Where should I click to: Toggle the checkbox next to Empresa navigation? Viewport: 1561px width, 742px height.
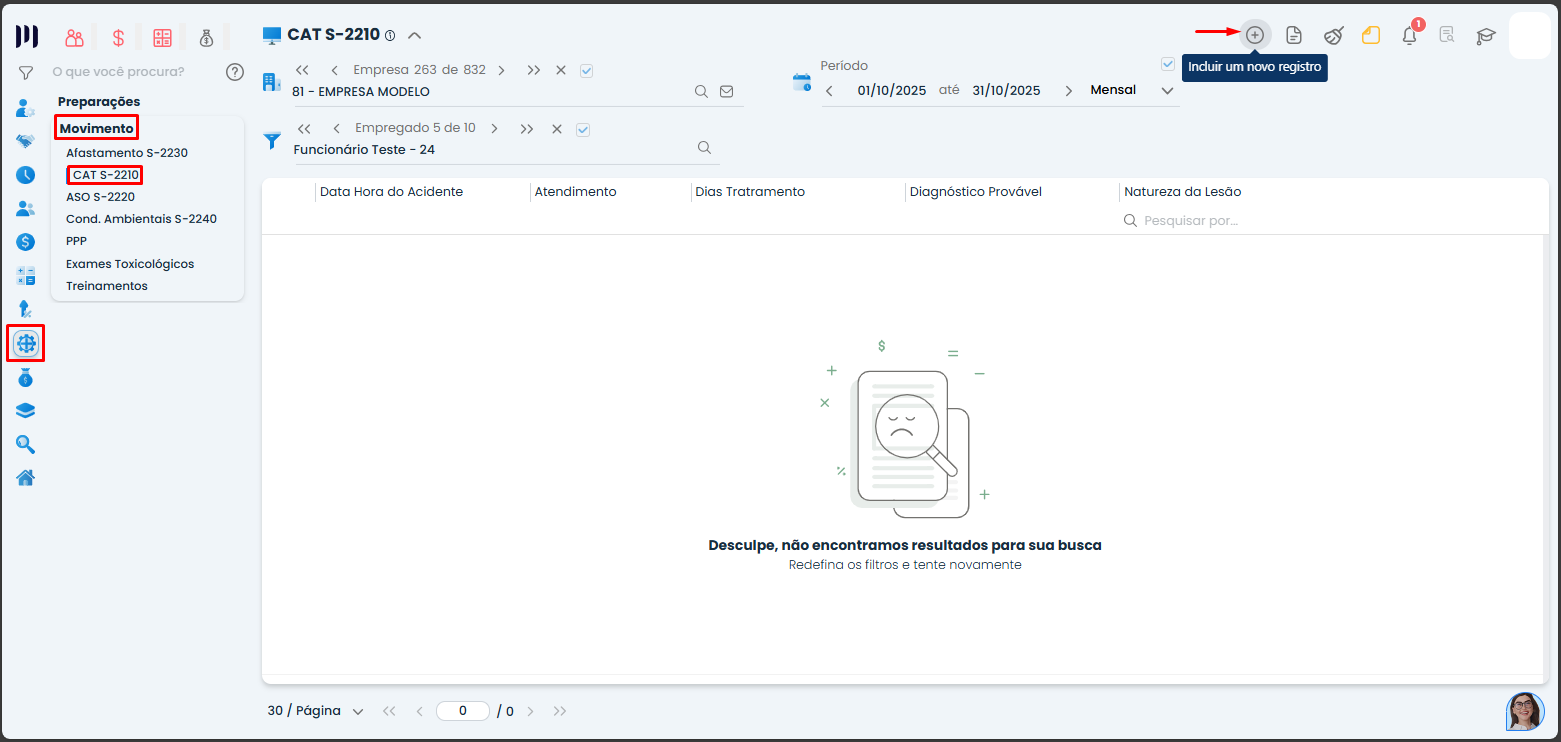(587, 70)
